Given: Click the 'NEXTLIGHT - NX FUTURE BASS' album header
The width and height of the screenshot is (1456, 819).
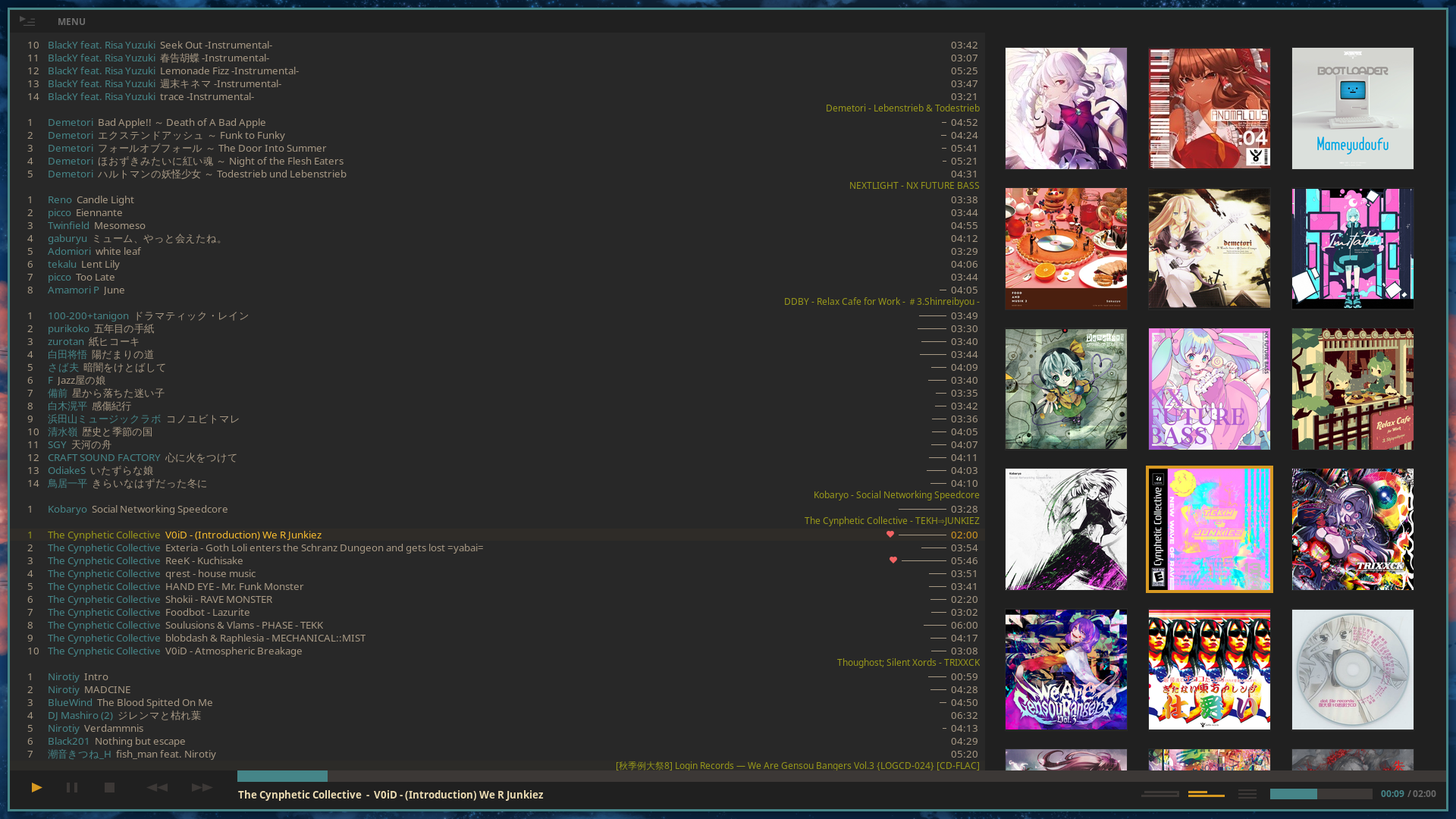Looking at the screenshot, I should 914,185.
